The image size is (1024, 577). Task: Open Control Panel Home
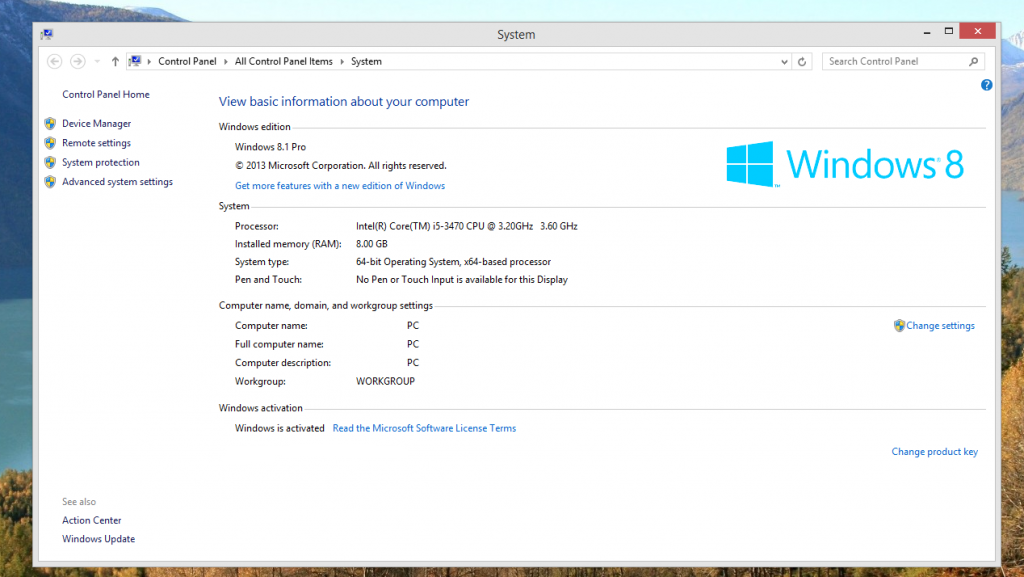[106, 95]
